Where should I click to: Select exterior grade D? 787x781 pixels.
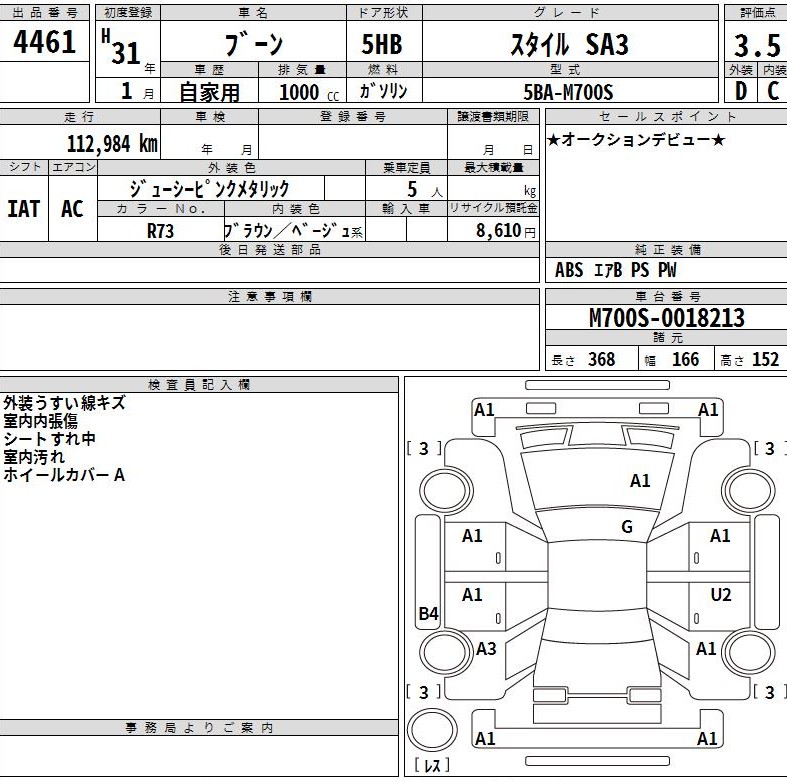click(x=741, y=91)
